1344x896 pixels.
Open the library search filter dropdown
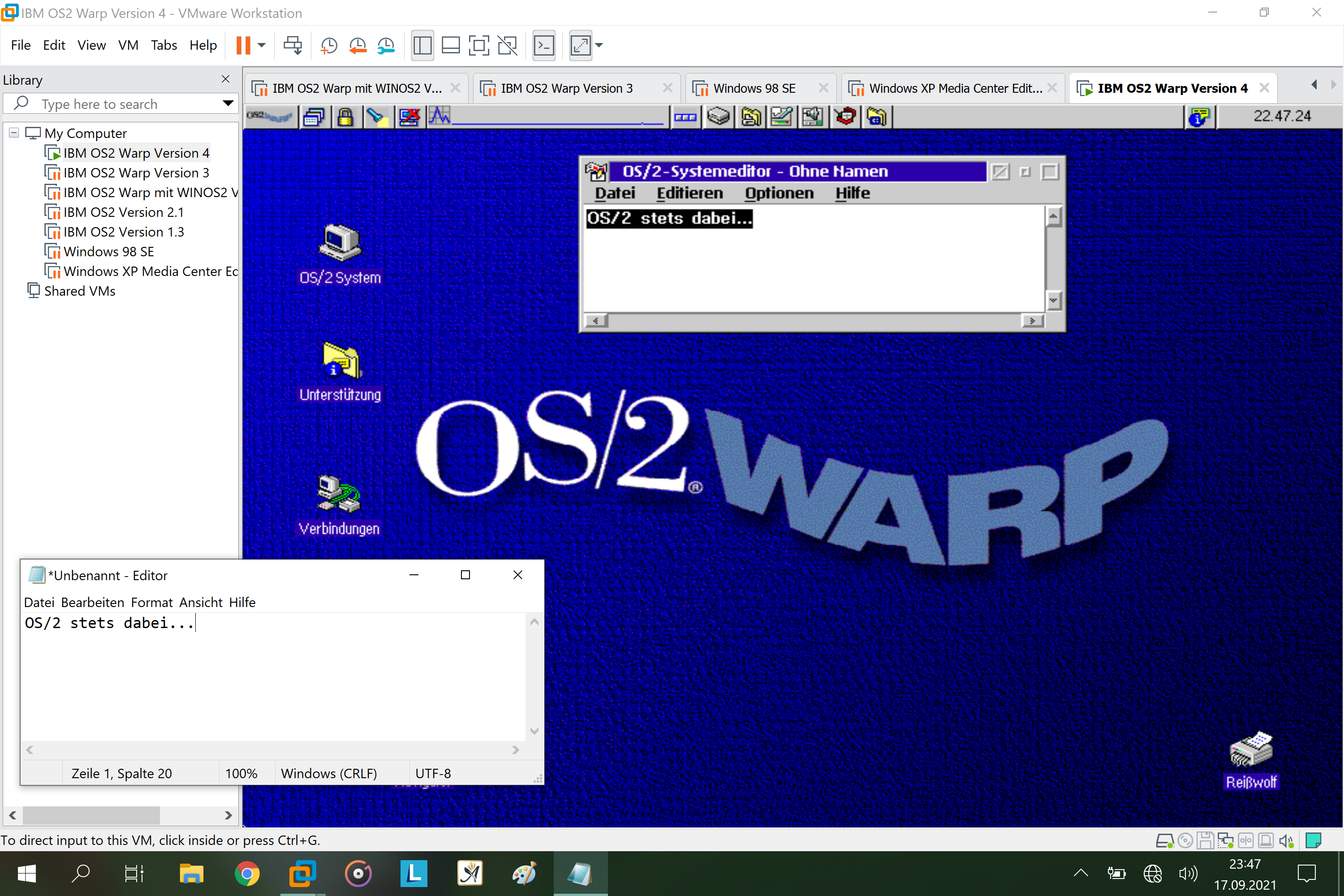point(228,103)
